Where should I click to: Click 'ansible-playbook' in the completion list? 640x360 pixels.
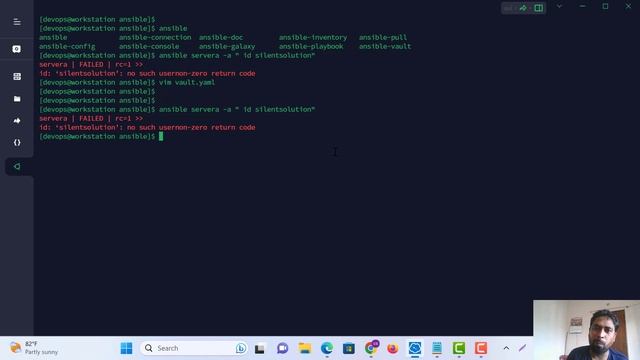311,47
